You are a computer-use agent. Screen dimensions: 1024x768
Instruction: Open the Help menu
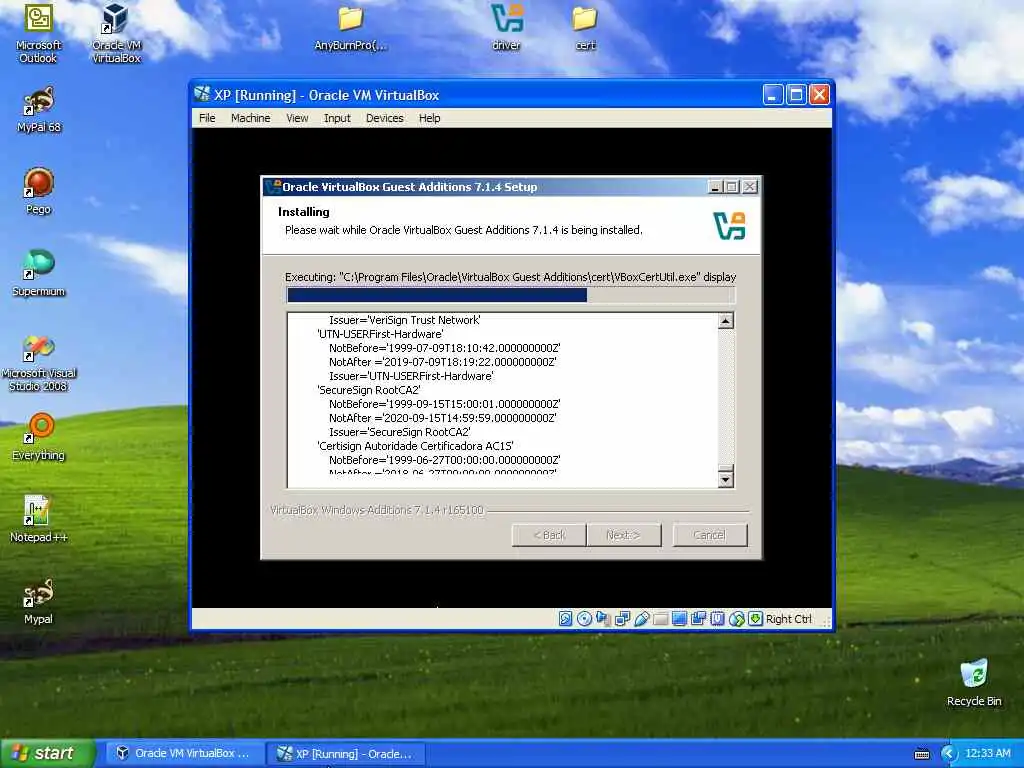430,118
